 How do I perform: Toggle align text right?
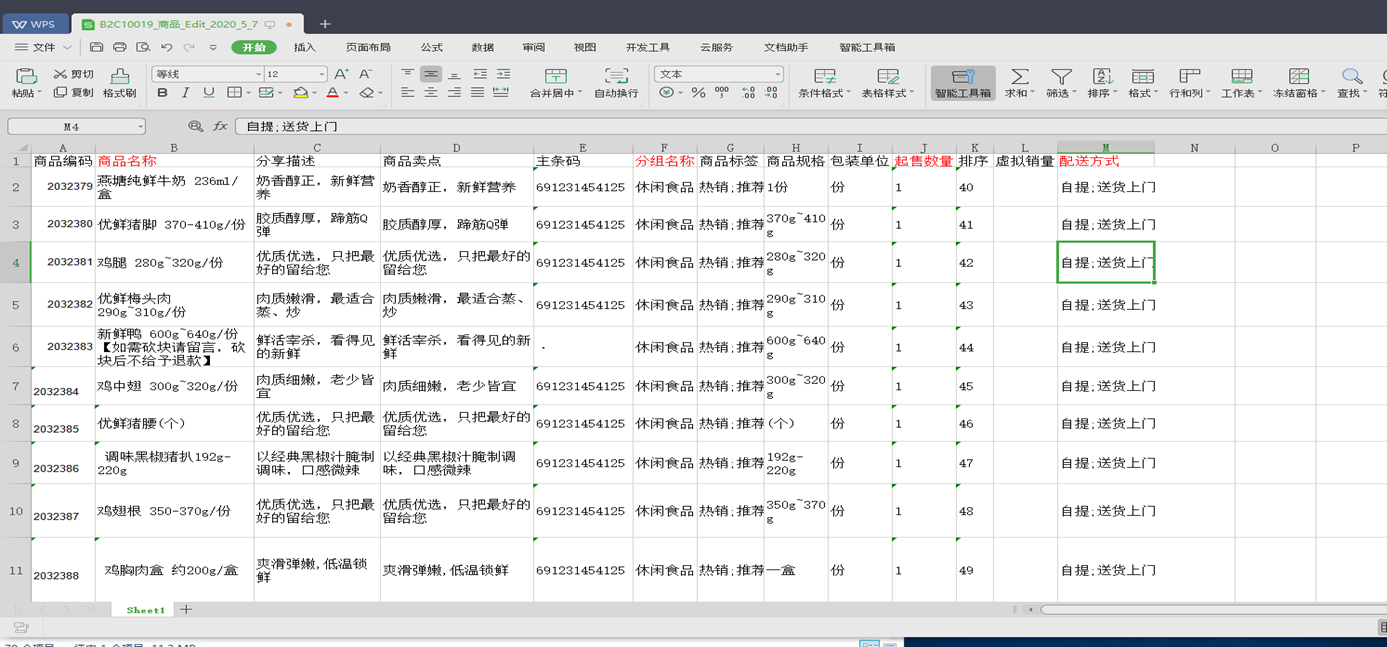click(454, 93)
